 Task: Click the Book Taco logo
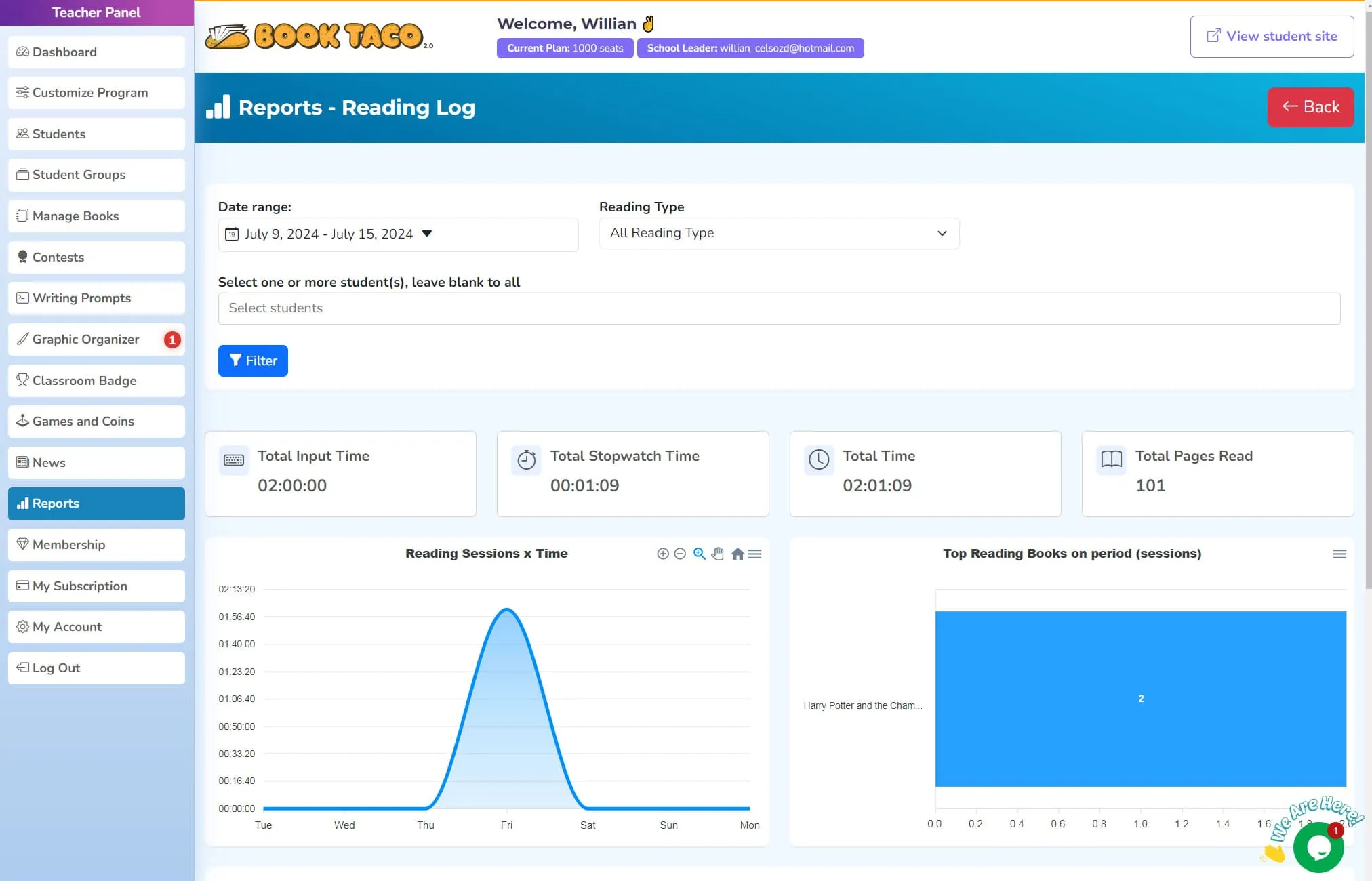pyautogui.click(x=319, y=37)
